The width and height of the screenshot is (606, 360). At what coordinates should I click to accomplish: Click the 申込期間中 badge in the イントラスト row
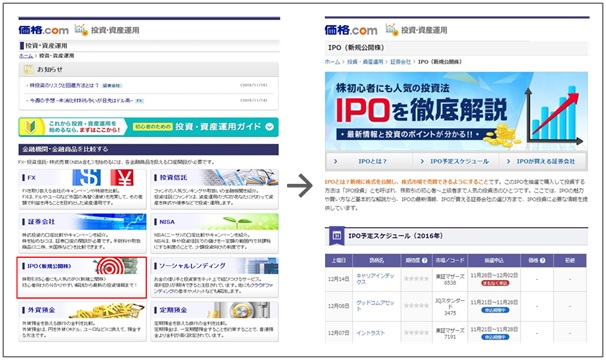tap(495, 337)
